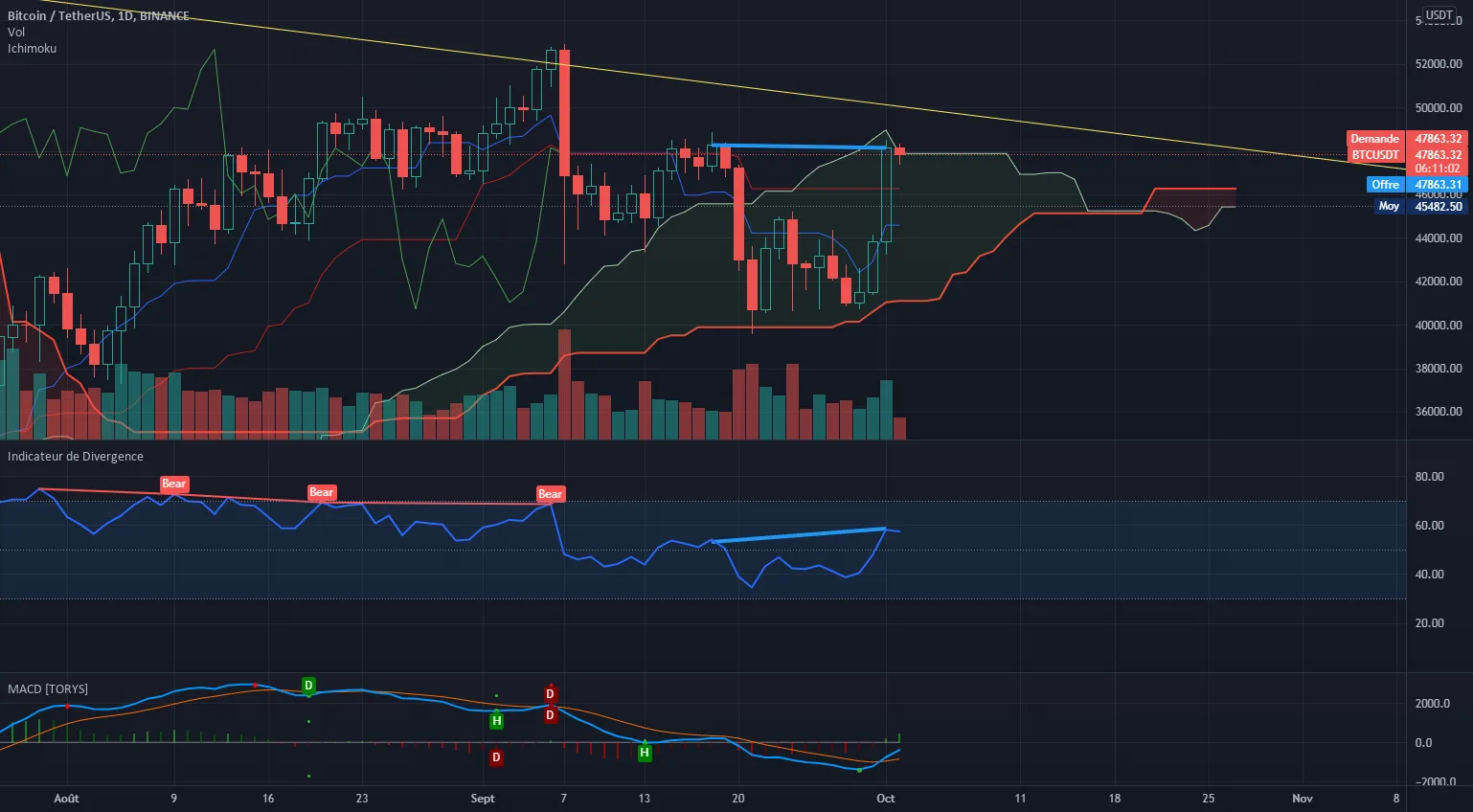The height and width of the screenshot is (812, 1473).
Task: Click the 52000.00 price axis value
Action: pos(1439,64)
